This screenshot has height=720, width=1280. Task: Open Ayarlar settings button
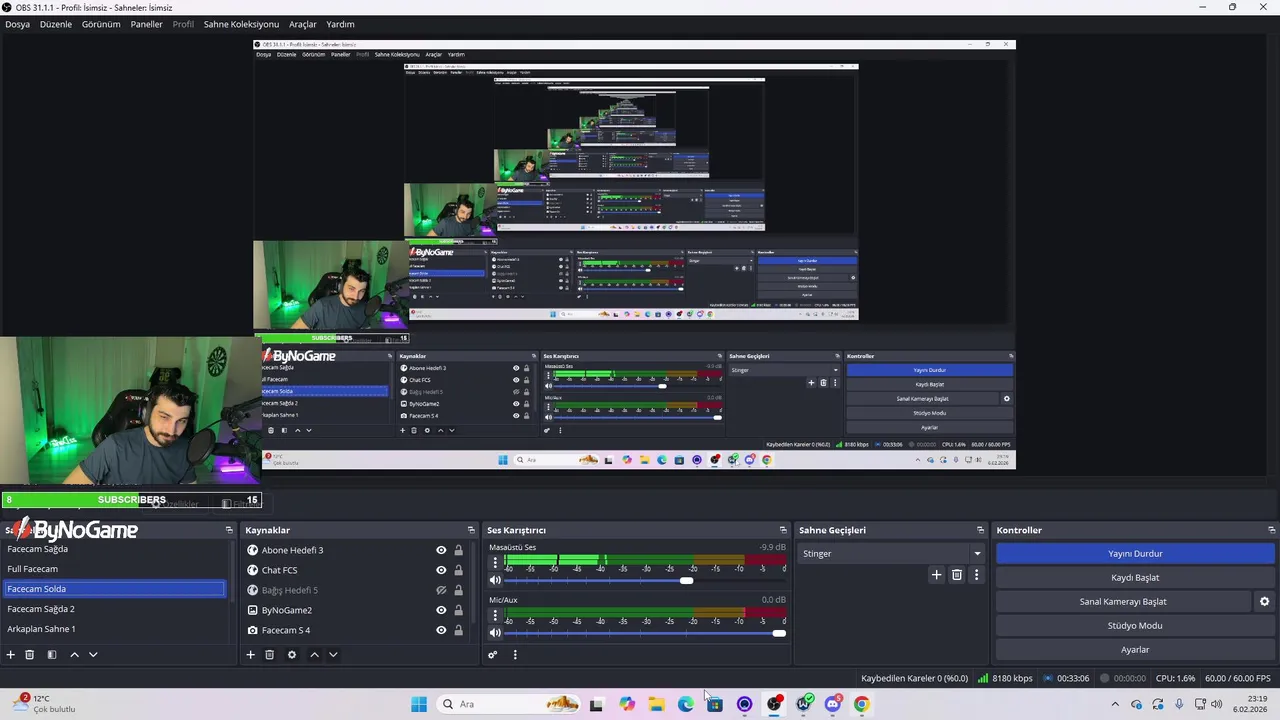coord(1135,650)
